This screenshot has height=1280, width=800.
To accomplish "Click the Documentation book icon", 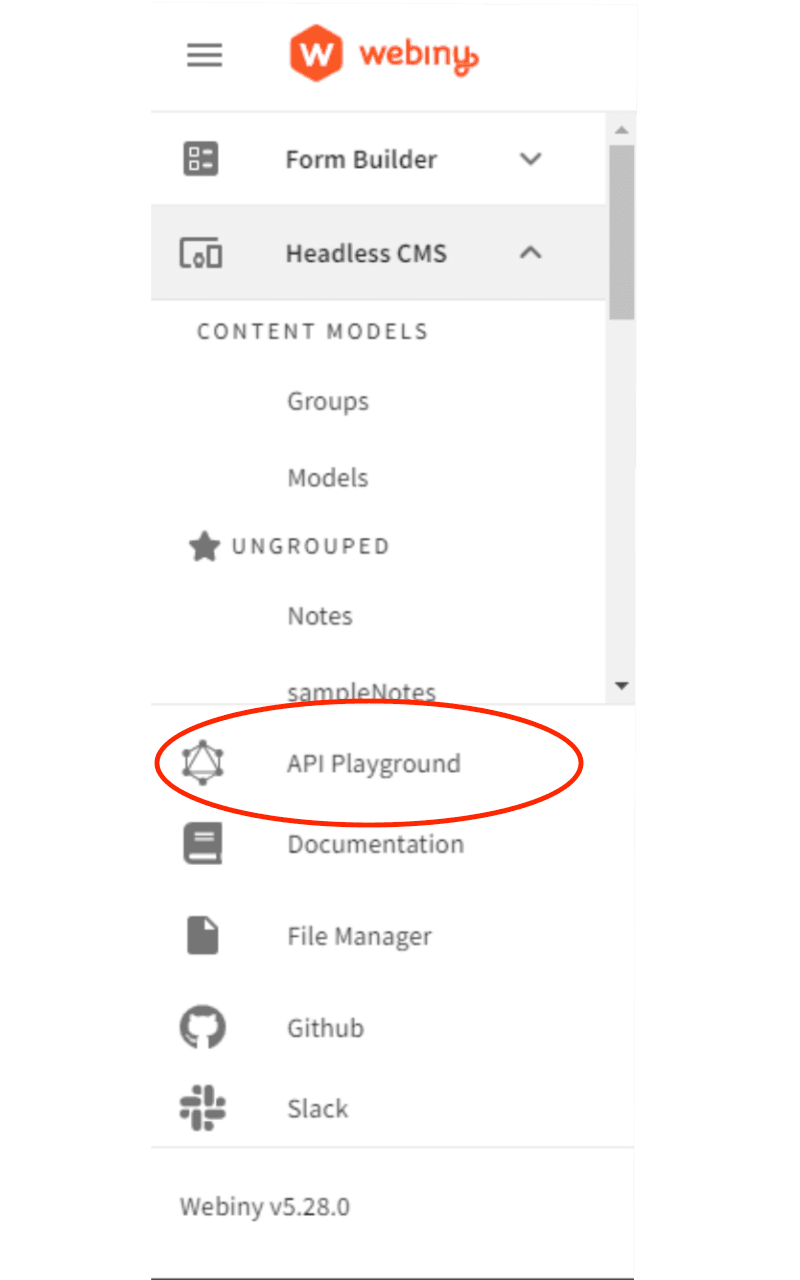I will (x=205, y=842).
